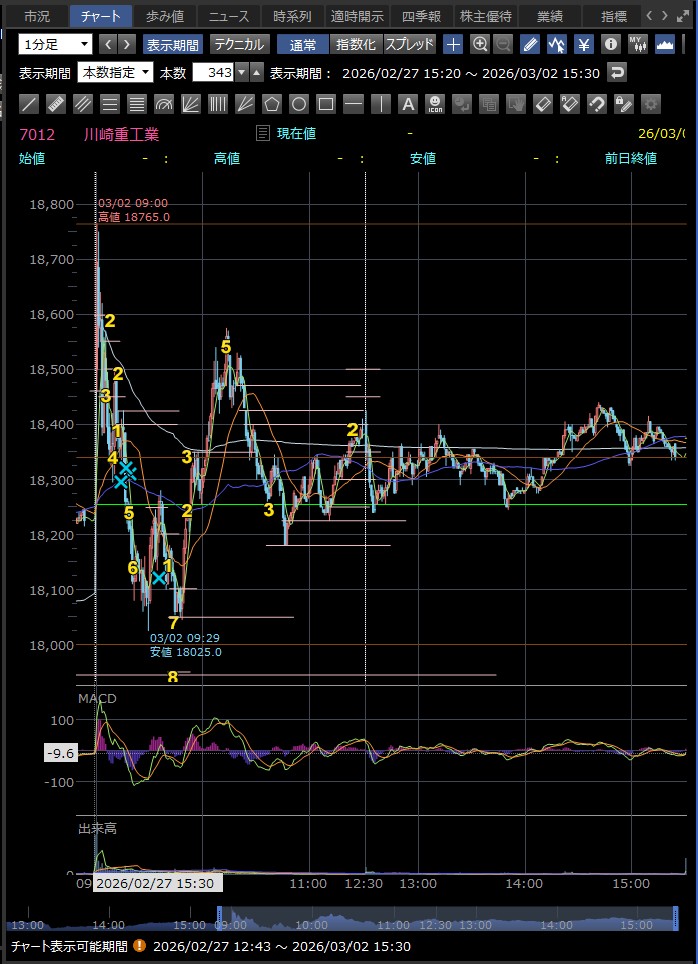Open the 1分足 timeframe dropdown

coord(56,44)
